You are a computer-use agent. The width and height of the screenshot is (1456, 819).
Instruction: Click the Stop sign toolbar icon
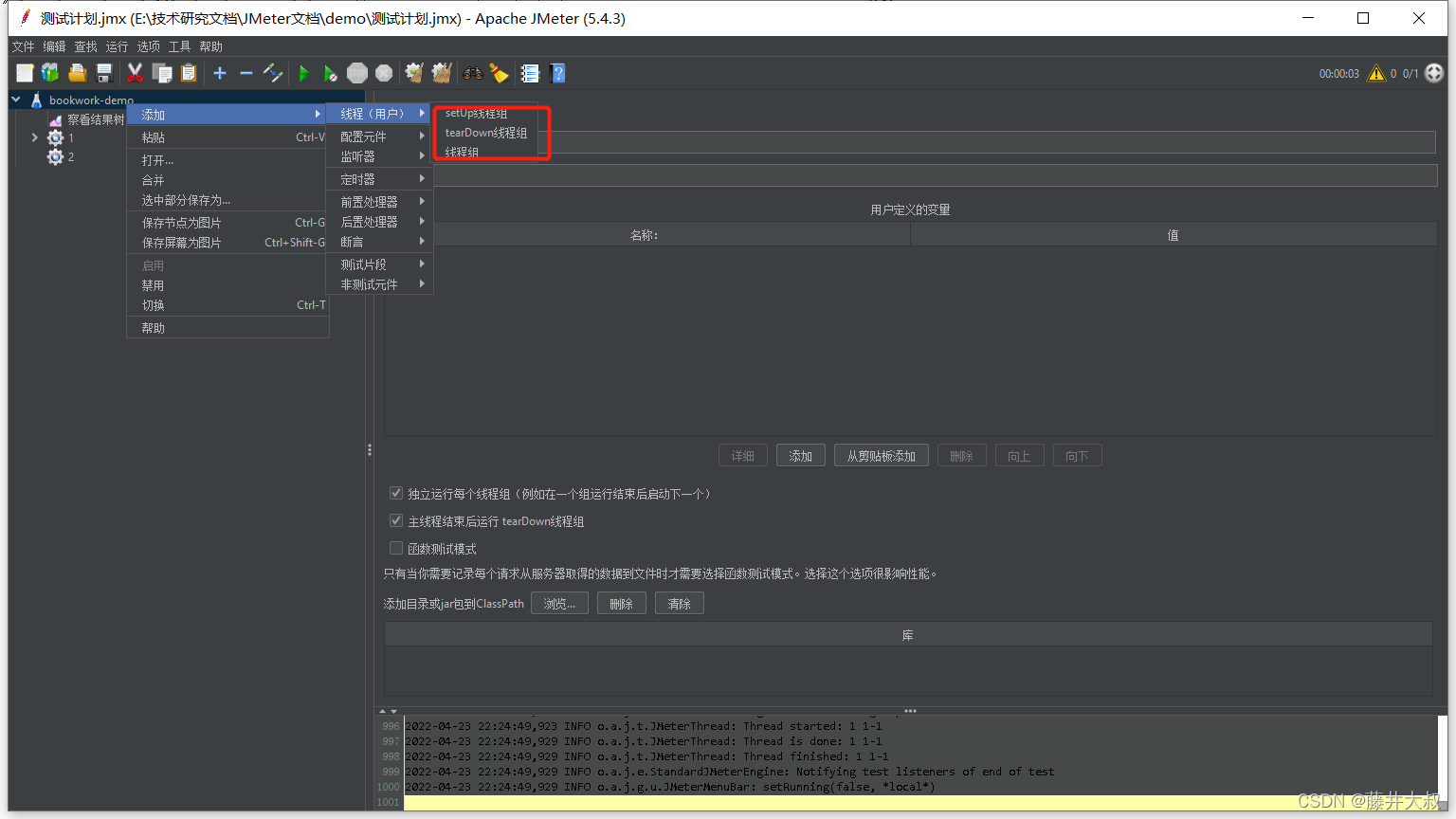357,73
